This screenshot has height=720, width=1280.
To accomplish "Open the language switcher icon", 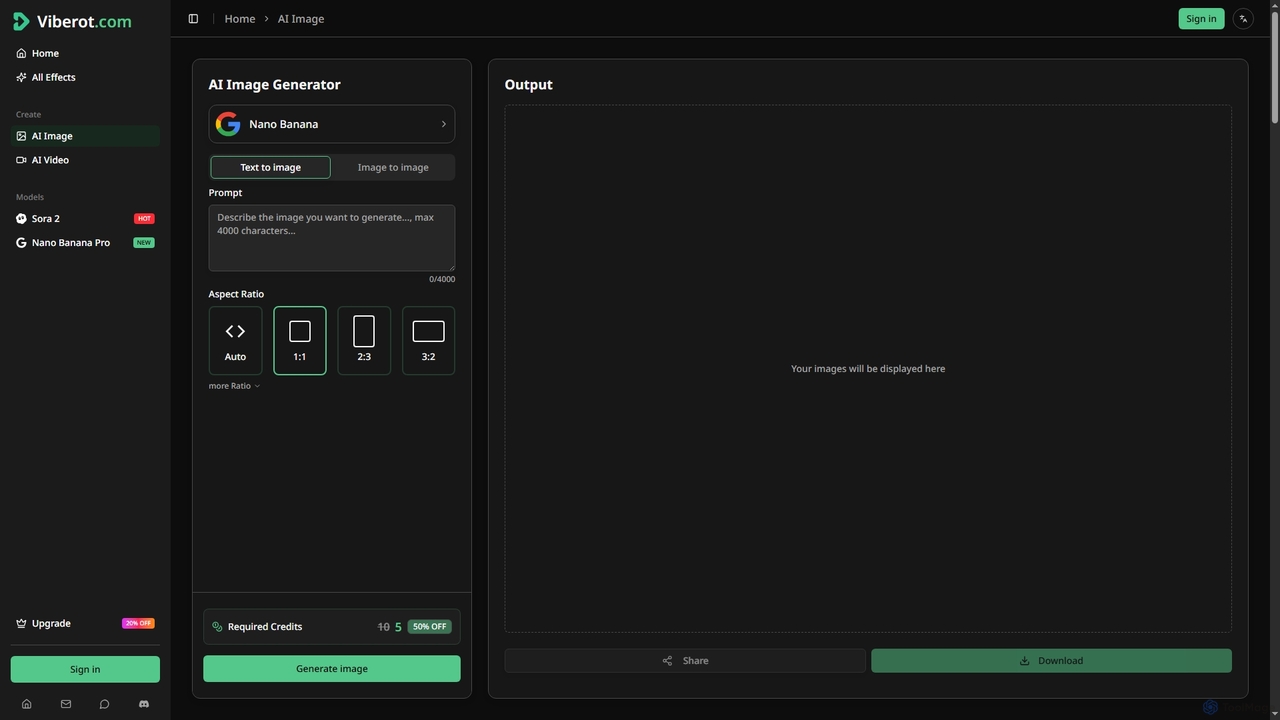I will (x=1243, y=19).
